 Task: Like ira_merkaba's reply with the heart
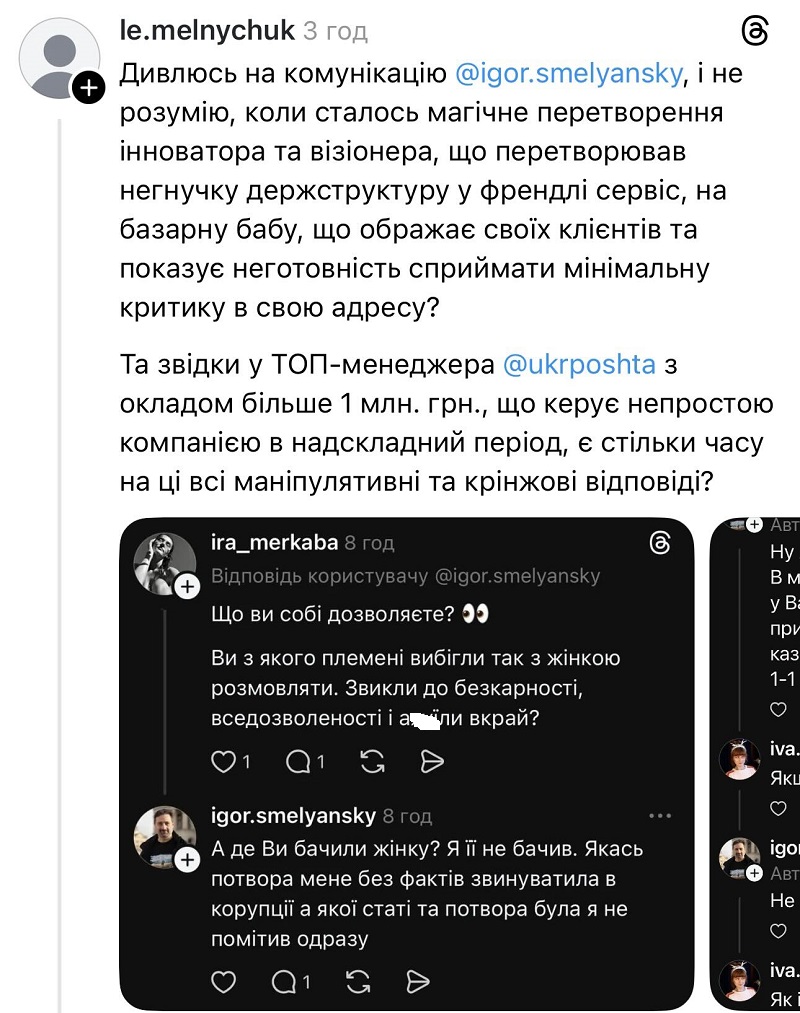pyautogui.click(x=222, y=762)
